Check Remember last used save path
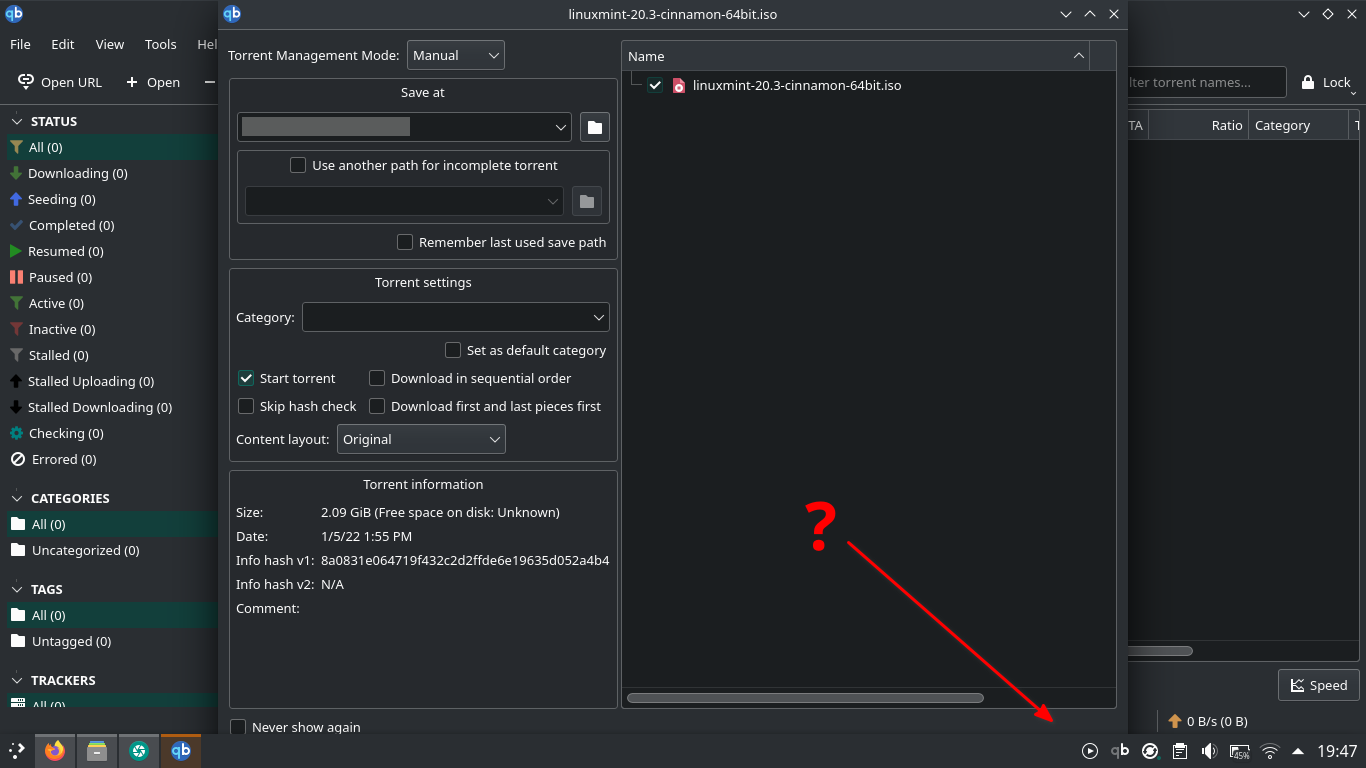The image size is (1366, 768). tap(405, 242)
